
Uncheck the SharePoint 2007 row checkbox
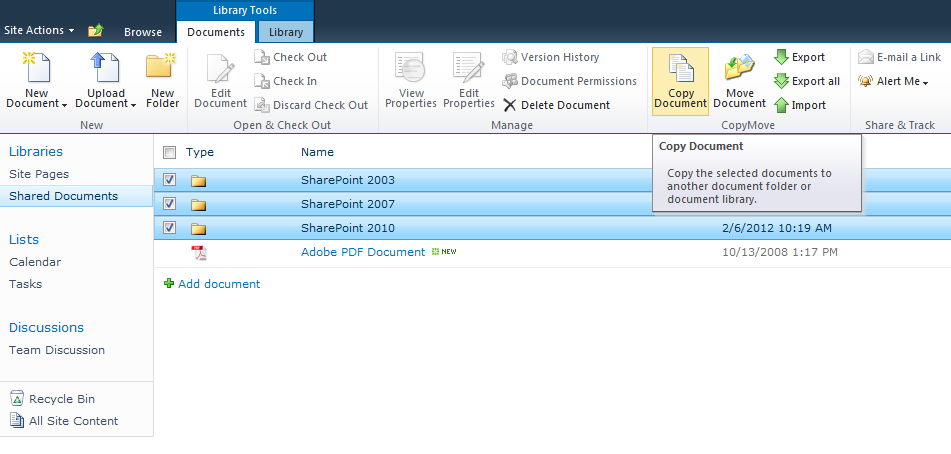coord(170,204)
